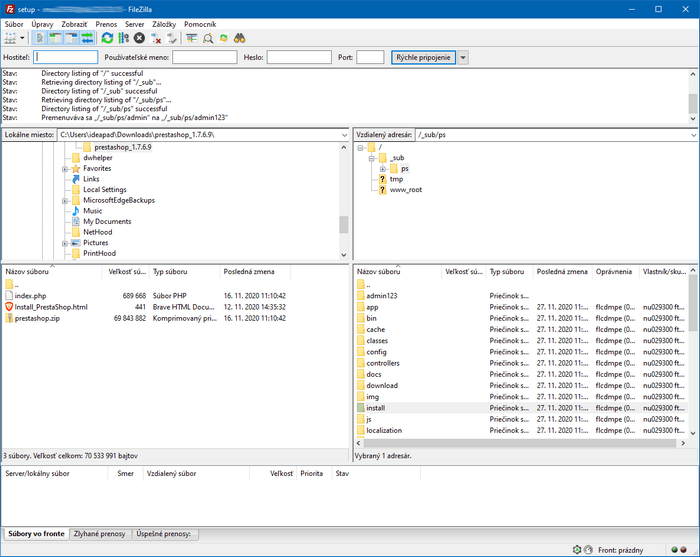Sort remote files by Posledná zmena column
700x557 pixels.
[x=562, y=271]
